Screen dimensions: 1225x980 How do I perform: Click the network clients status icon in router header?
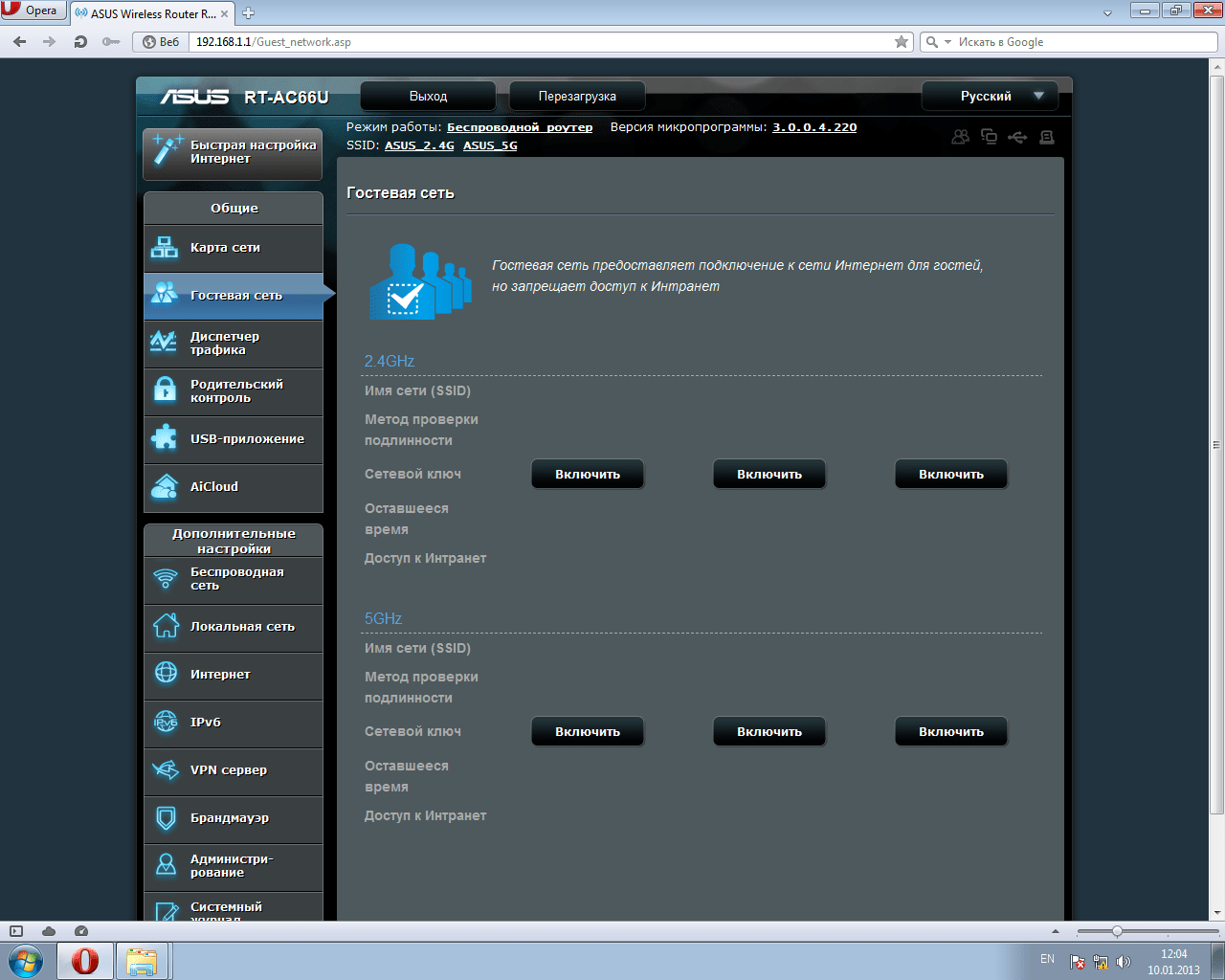pyautogui.click(x=989, y=137)
